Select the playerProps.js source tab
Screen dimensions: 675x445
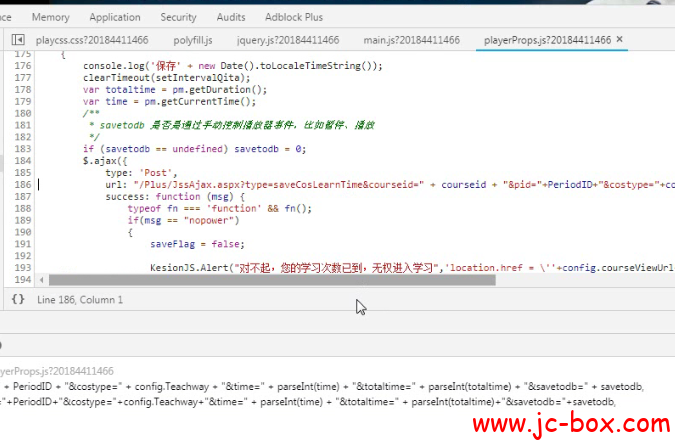546,40
